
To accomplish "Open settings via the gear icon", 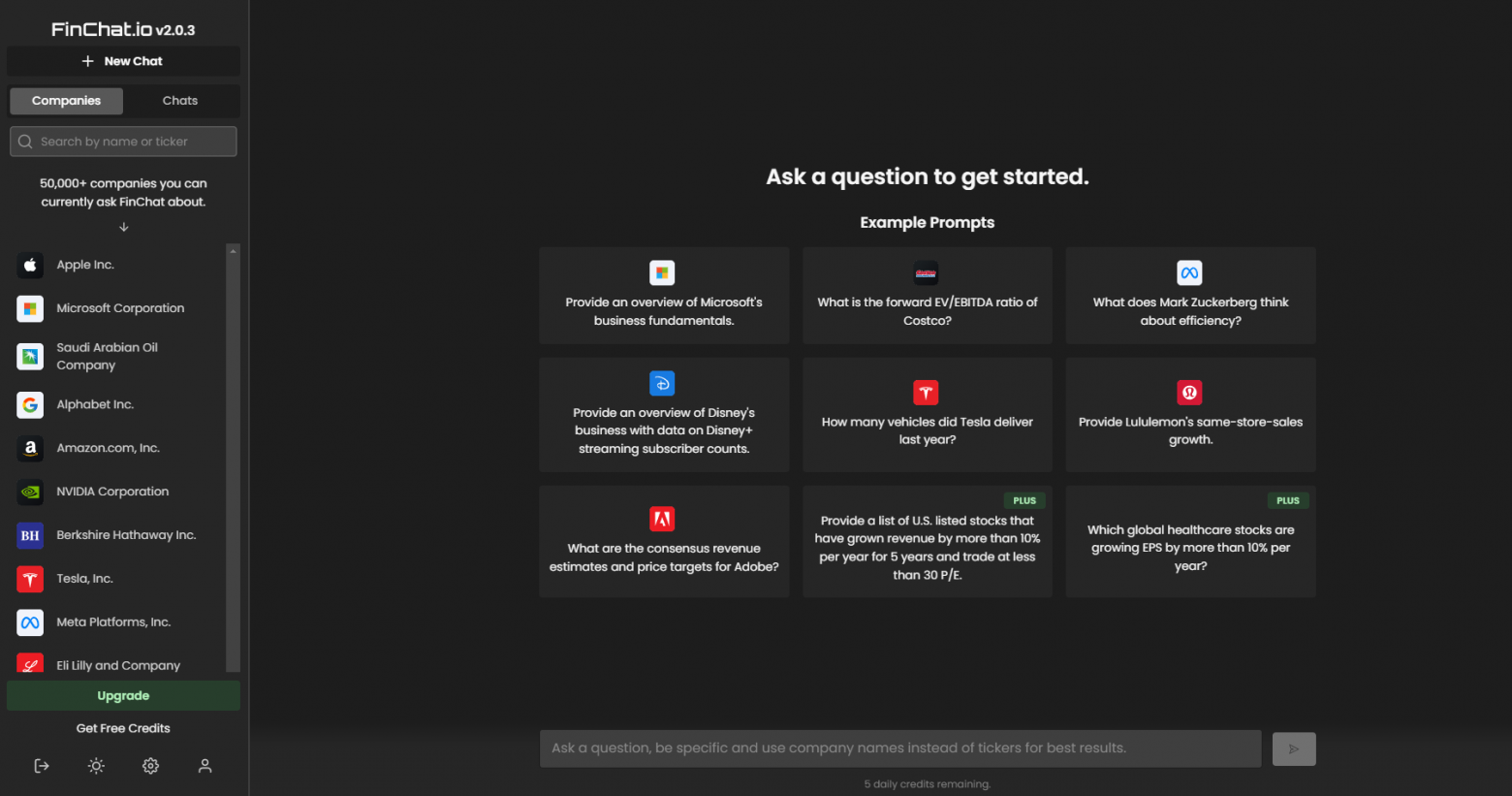I will click(x=150, y=766).
